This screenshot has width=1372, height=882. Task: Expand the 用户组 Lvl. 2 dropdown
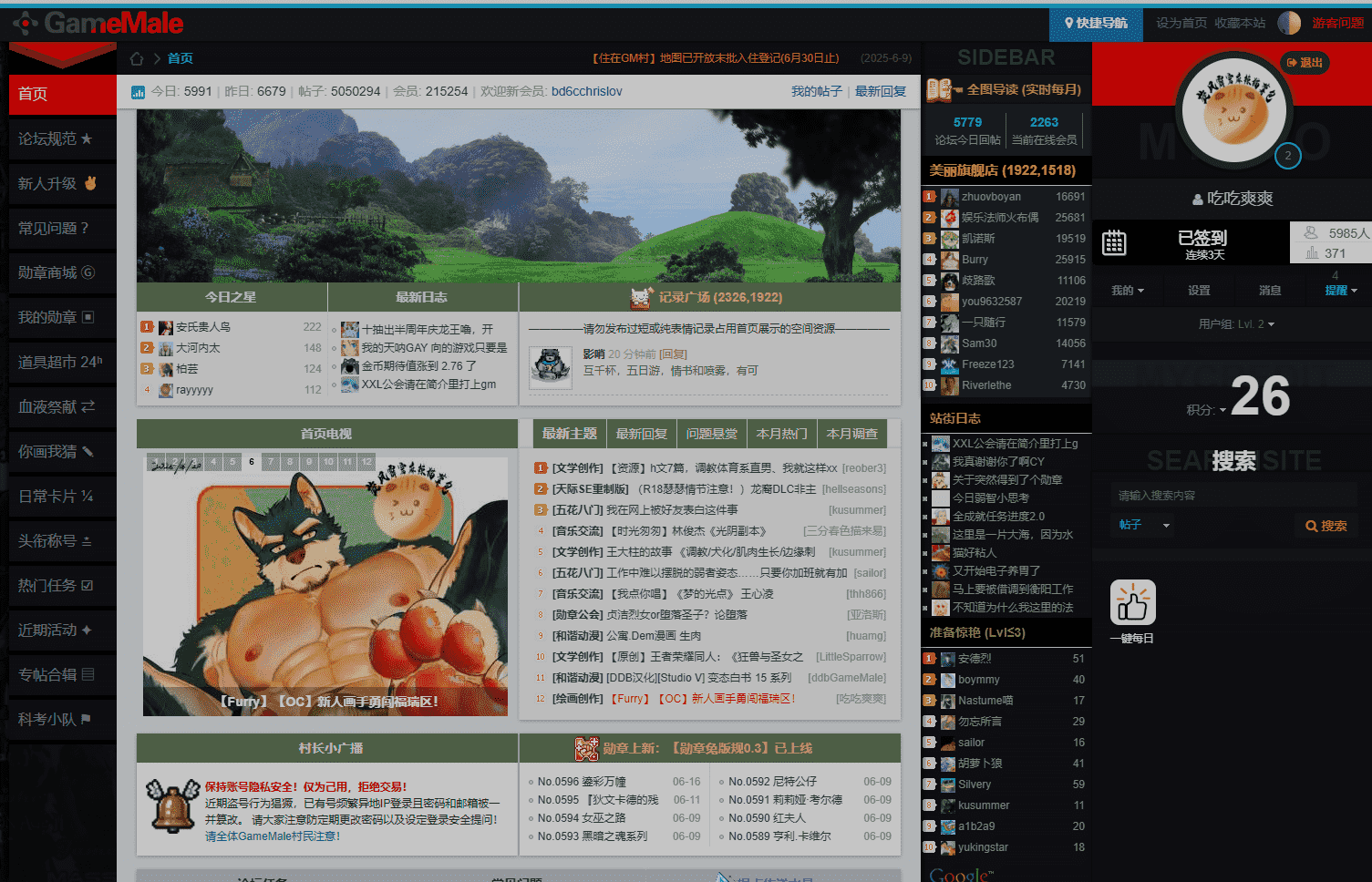(x=1236, y=324)
